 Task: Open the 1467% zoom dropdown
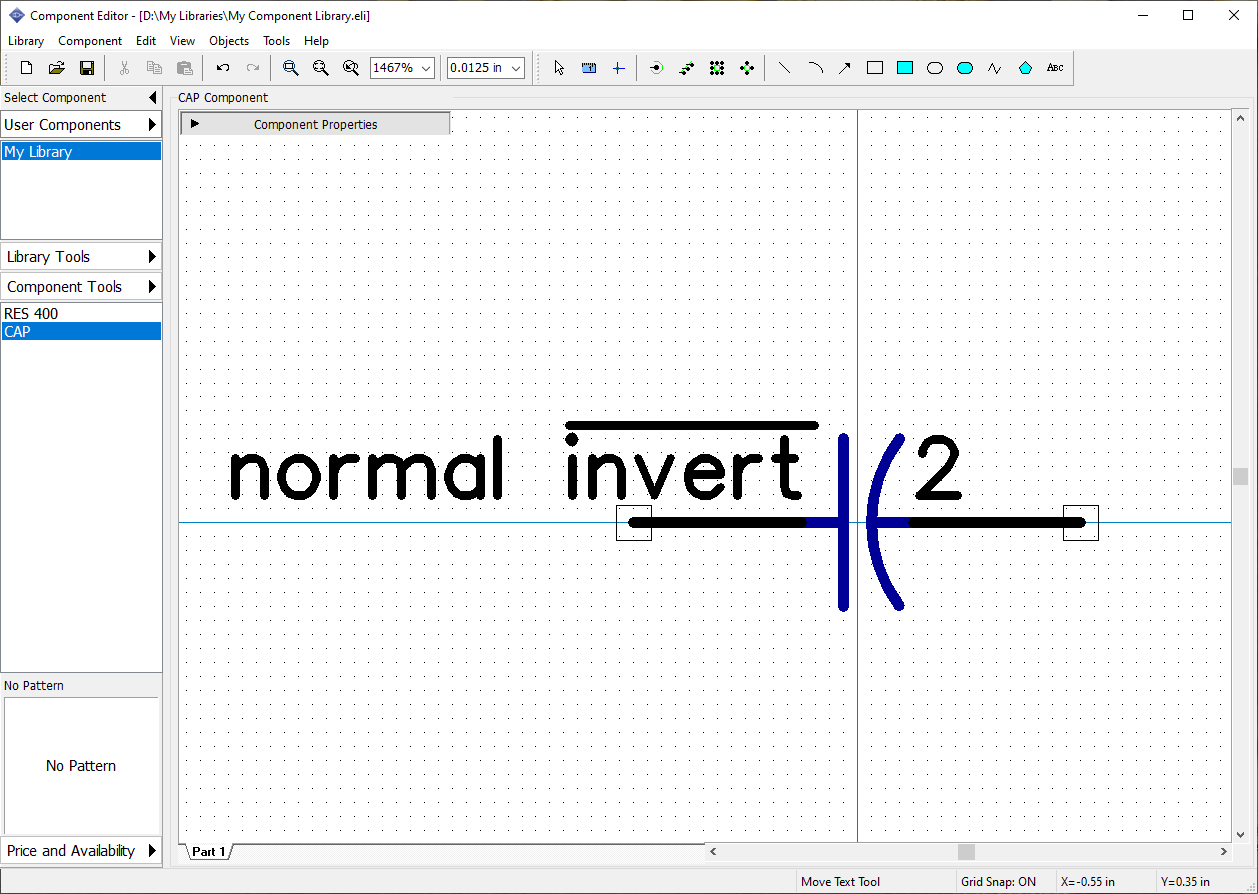point(426,68)
